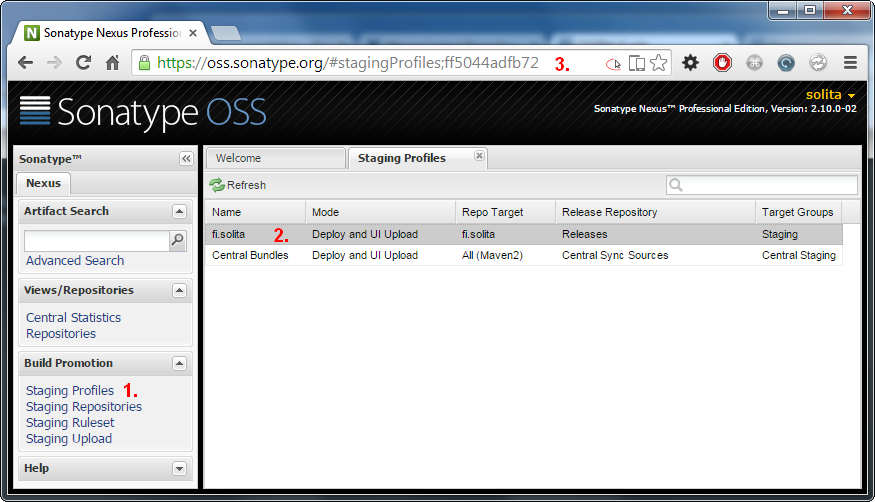Screen dimensions: 875x502
Task: Expand the Help section
Action: [179, 469]
